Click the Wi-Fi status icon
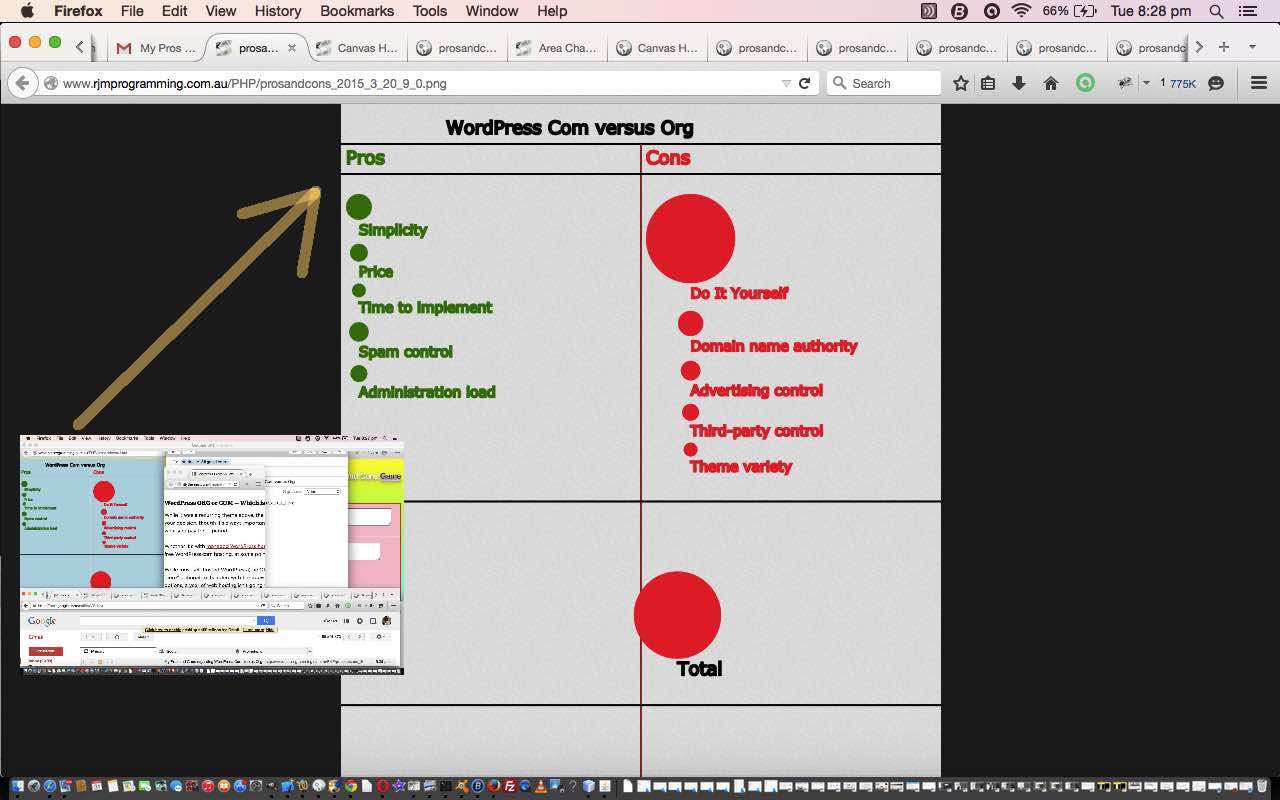This screenshot has width=1280, height=800. coord(1021,11)
